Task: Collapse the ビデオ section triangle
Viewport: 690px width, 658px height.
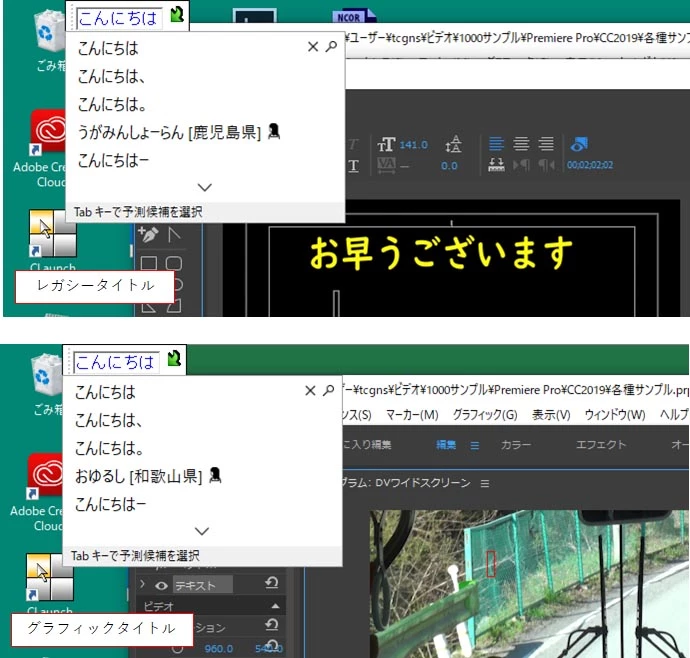Action: point(275,606)
